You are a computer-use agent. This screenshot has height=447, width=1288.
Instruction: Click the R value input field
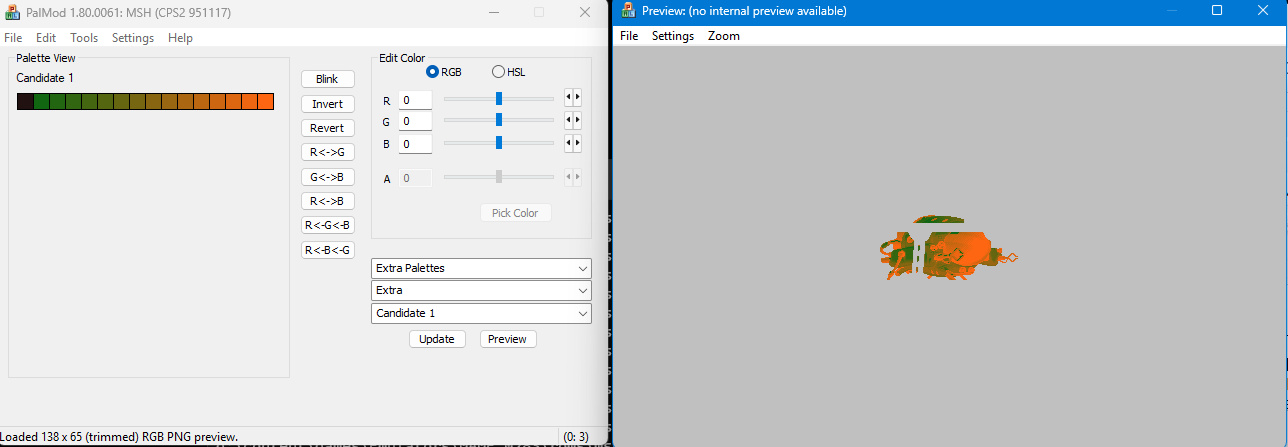coord(415,100)
